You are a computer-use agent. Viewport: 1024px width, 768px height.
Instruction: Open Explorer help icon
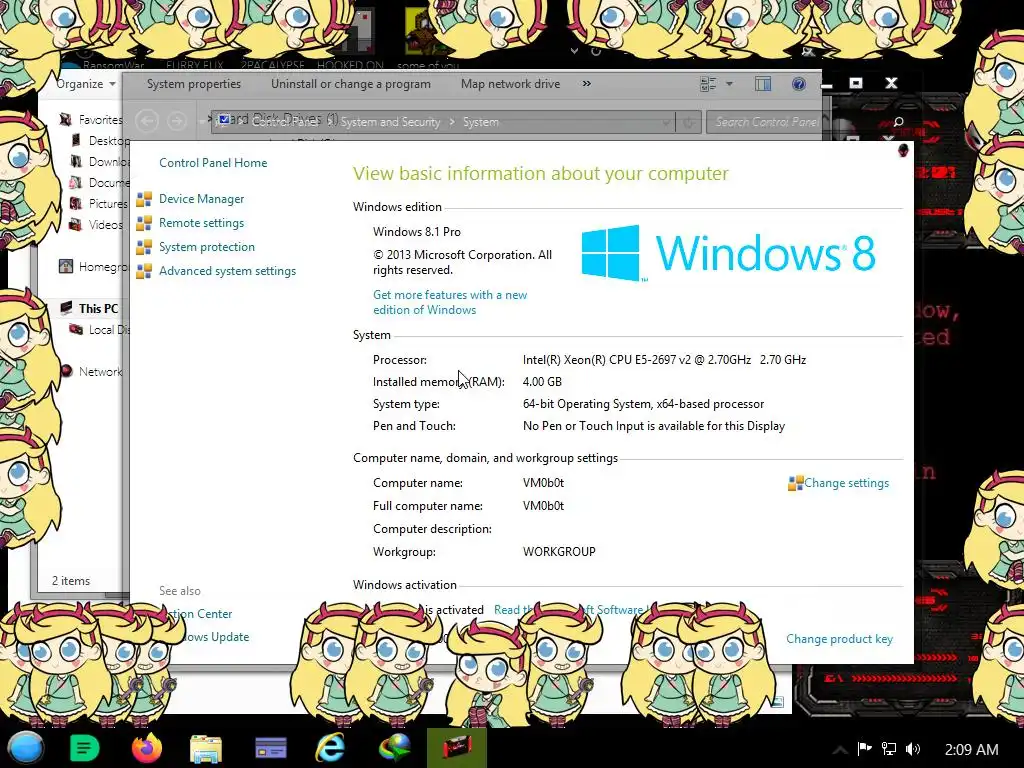(798, 84)
